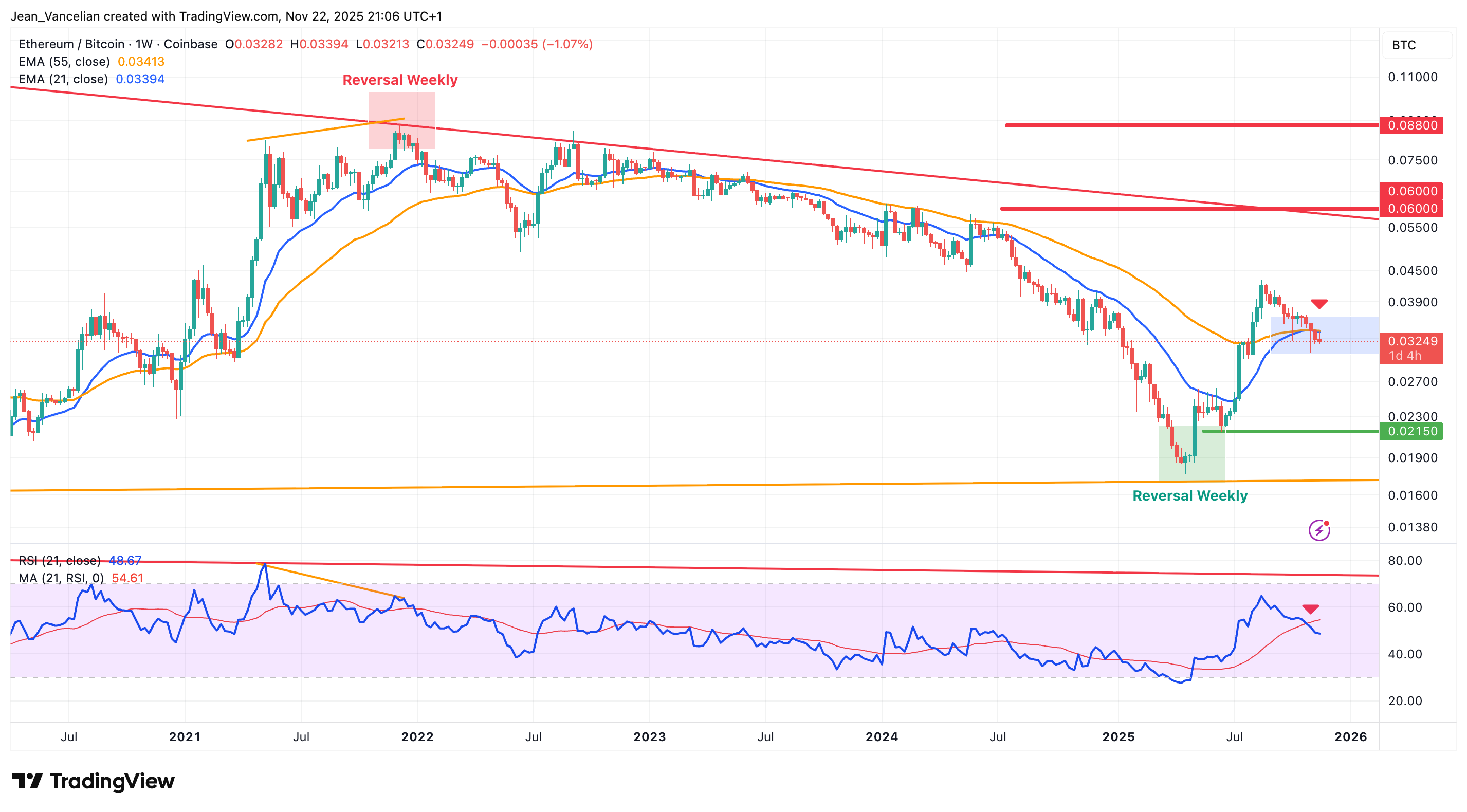
Task: Click the current price 0.03249 label
Action: click(x=1411, y=341)
